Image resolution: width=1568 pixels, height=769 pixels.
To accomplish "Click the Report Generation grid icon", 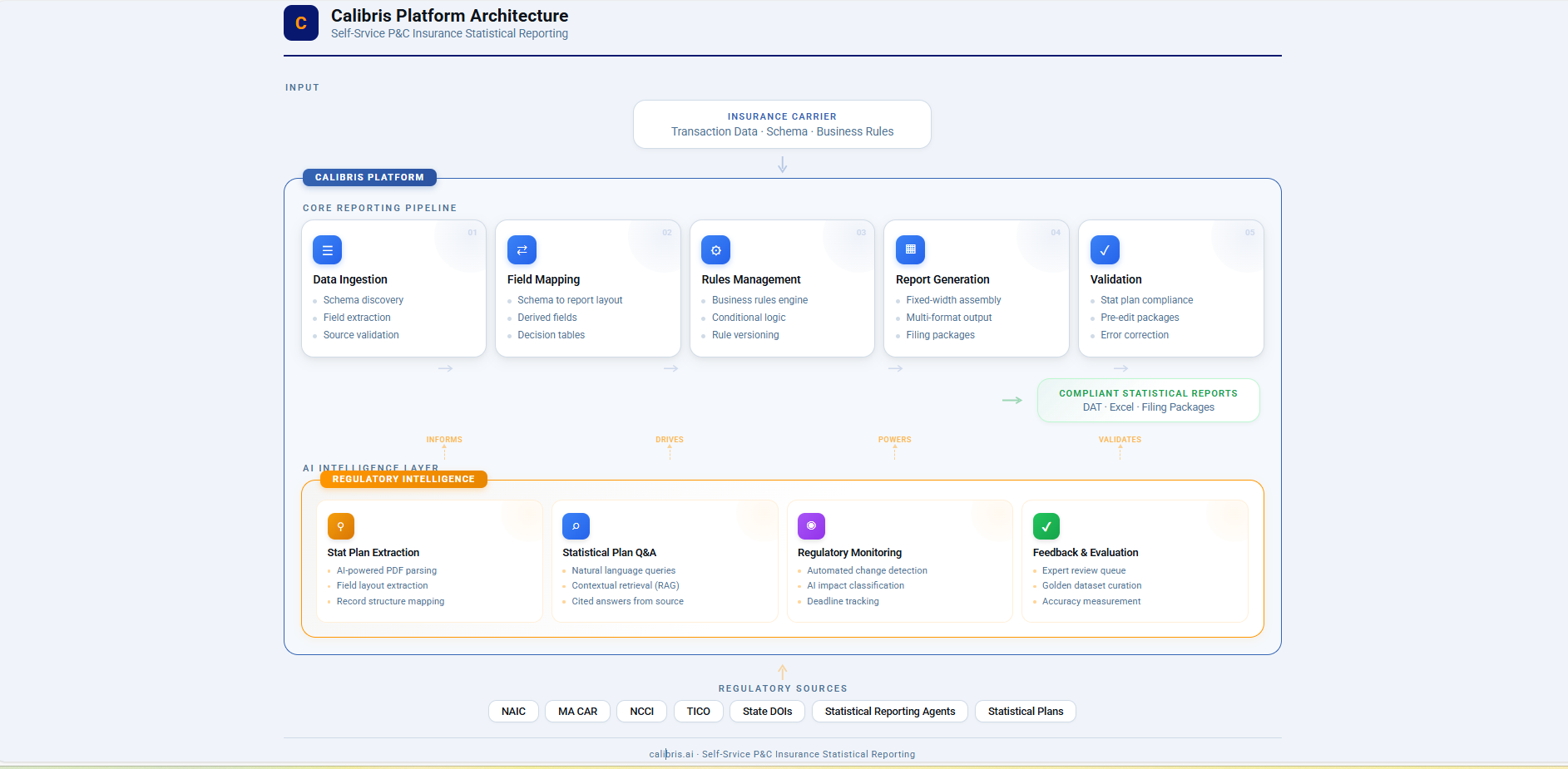I will 910,249.
